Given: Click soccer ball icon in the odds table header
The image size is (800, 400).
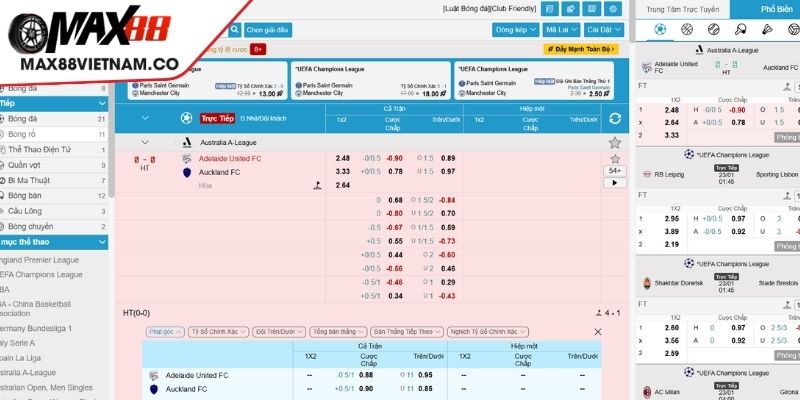Looking at the screenshot, I should [x=186, y=118].
